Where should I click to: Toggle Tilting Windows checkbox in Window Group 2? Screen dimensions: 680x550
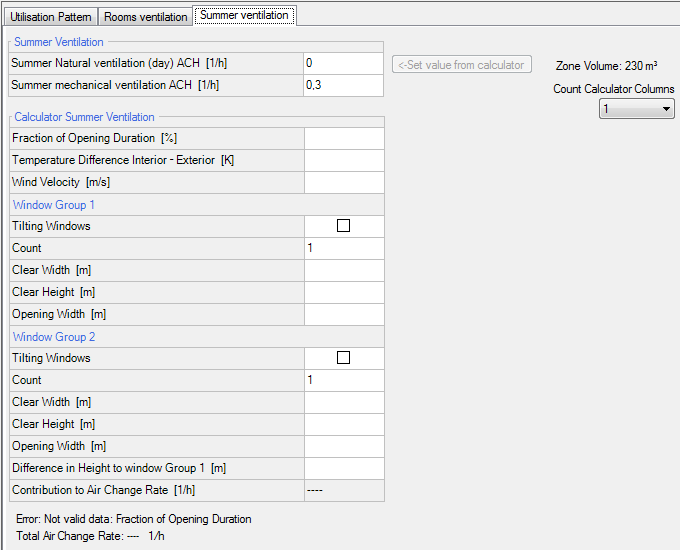point(344,358)
